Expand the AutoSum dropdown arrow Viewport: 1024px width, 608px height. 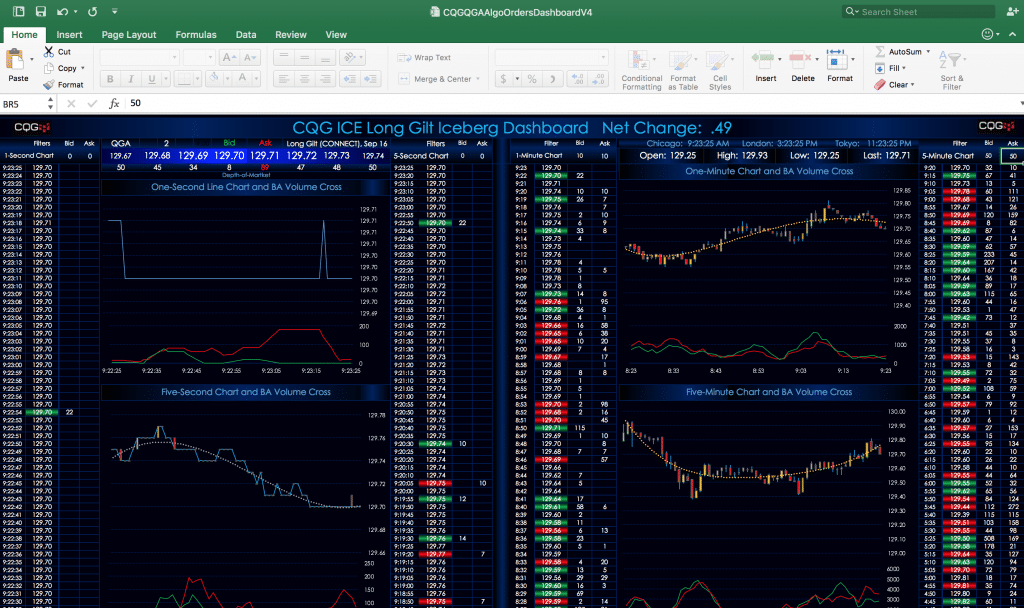(x=927, y=51)
